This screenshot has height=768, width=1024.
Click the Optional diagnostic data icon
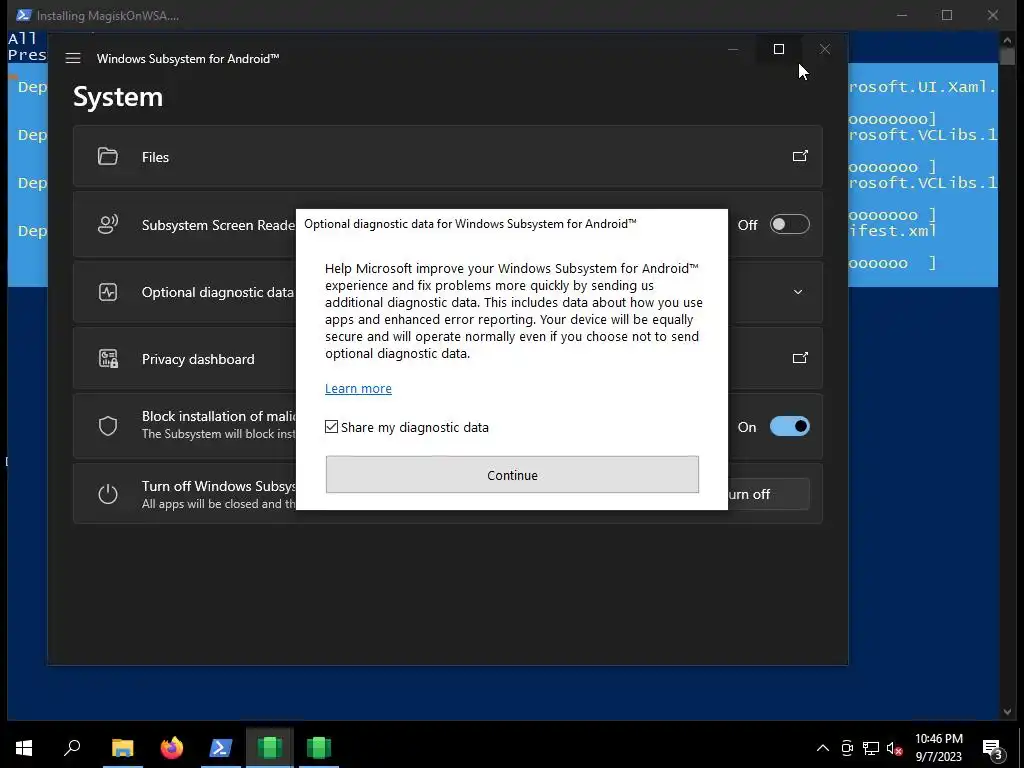pyautogui.click(x=108, y=292)
